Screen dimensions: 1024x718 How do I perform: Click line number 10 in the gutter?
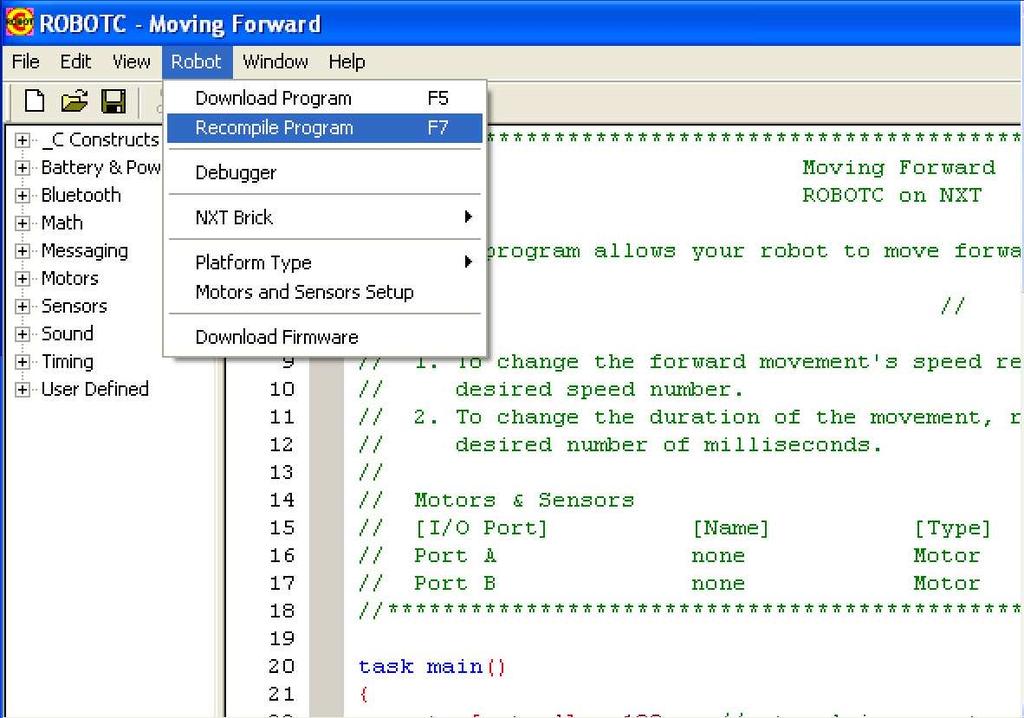282,389
